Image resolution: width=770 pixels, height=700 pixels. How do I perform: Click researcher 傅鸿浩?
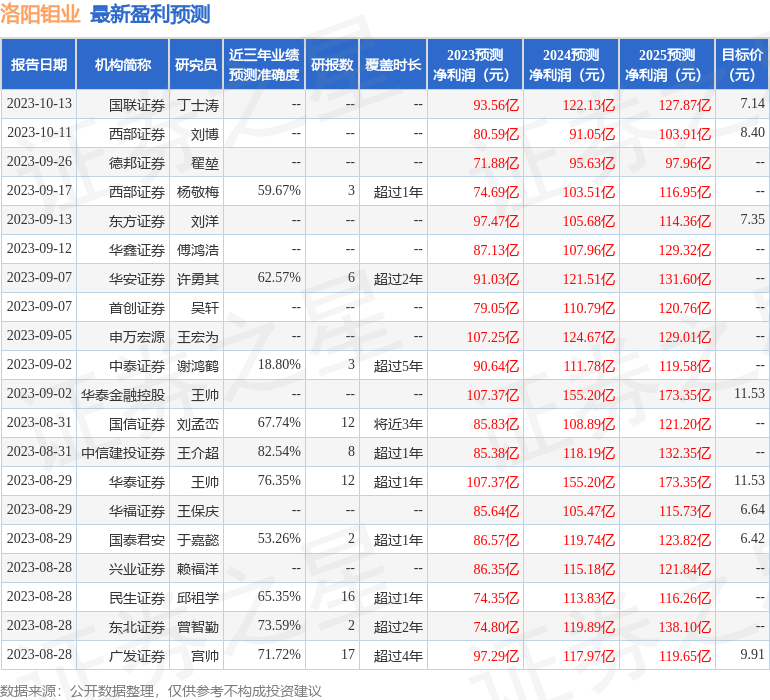(198, 250)
